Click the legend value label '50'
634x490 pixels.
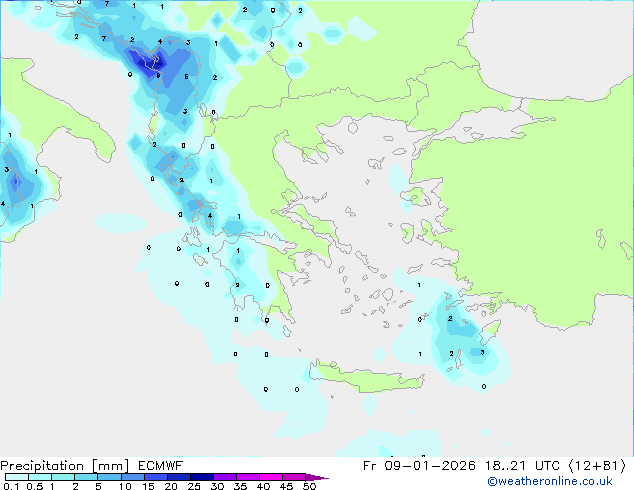pyautogui.click(x=310, y=486)
